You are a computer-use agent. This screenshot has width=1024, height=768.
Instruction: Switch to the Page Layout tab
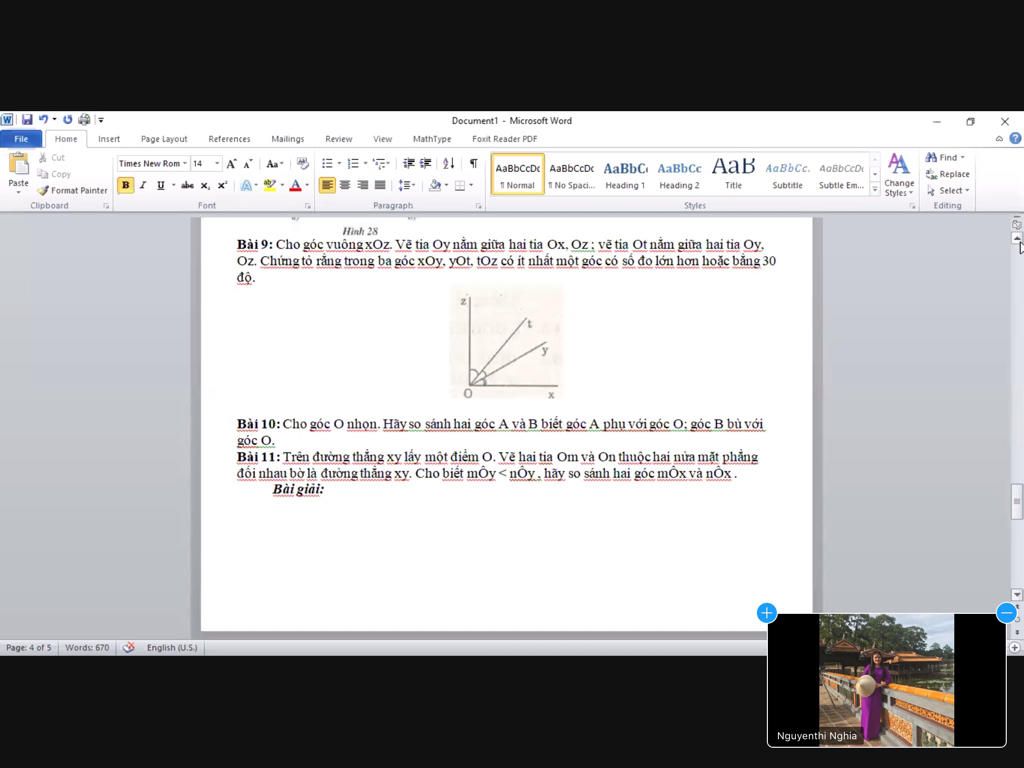pos(164,139)
